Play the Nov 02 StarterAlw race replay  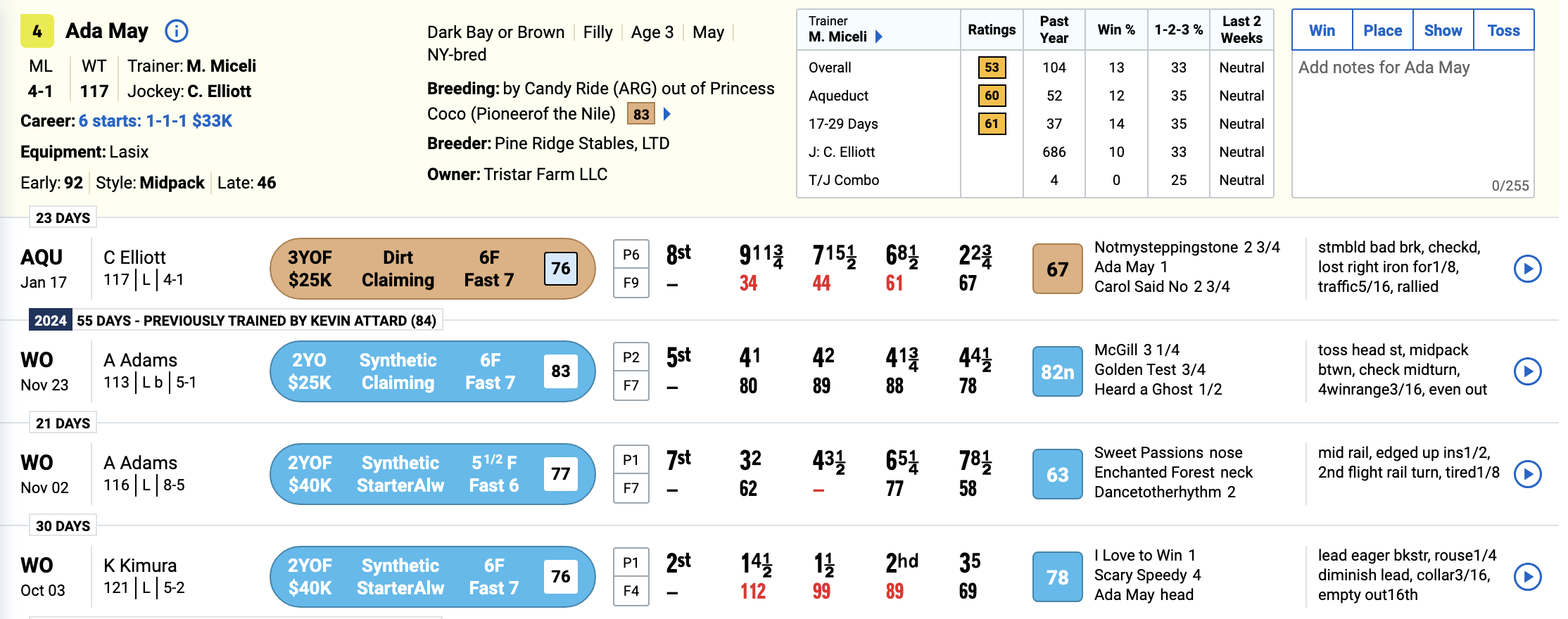point(1527,474)
